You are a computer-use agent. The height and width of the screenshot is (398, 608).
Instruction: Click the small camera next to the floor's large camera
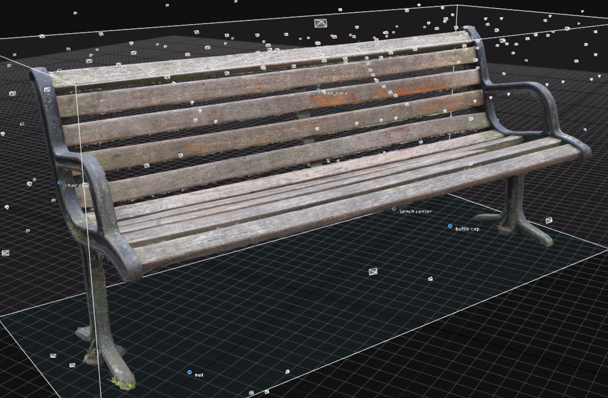pyautogui.click(x=430, y=279)
